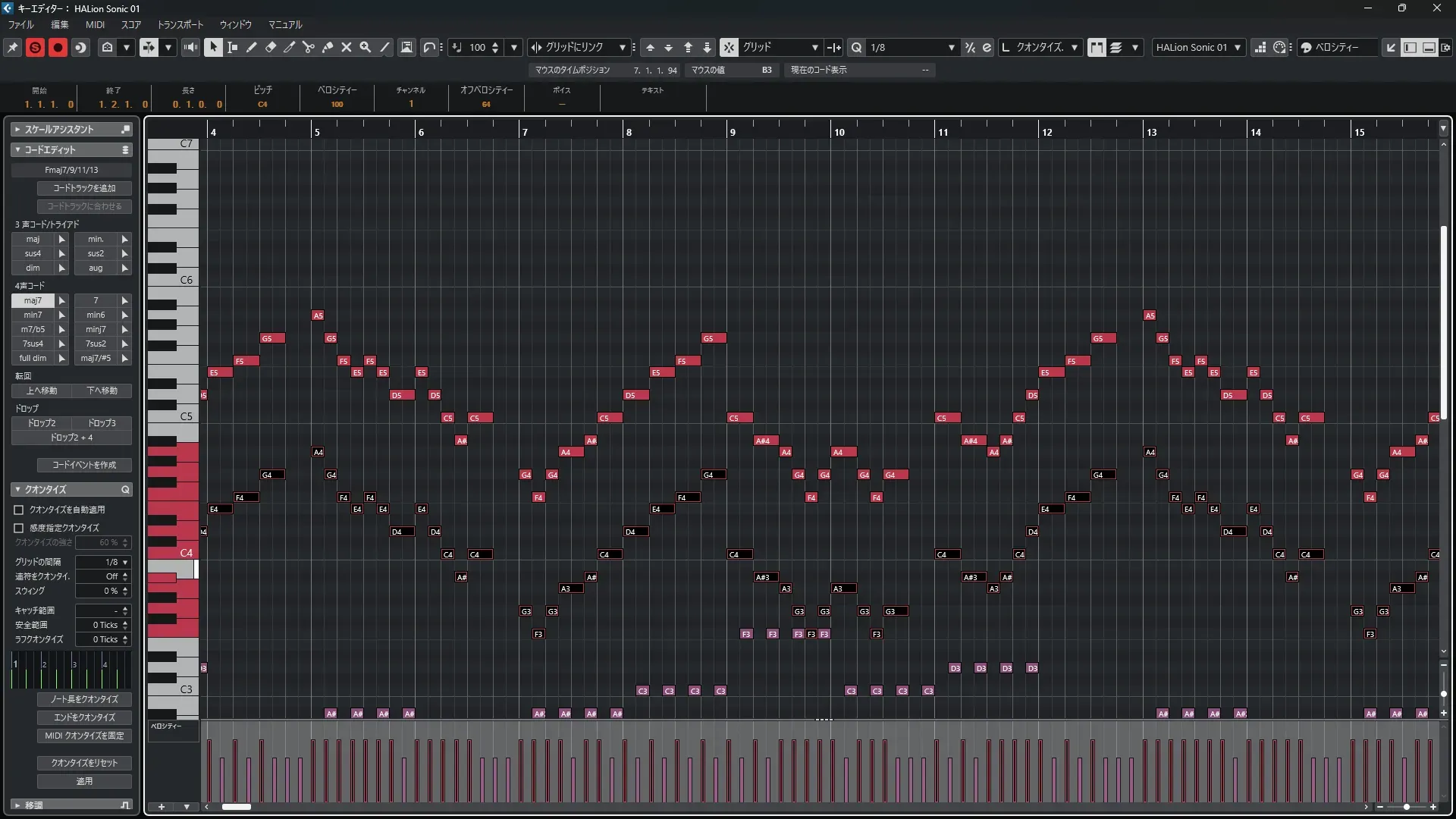The width and height of the screenshot is (1456, 819).
Task: Open the quantize preset 1/8 dropdown
Action: pyautogui.click(x=951, y=47)
